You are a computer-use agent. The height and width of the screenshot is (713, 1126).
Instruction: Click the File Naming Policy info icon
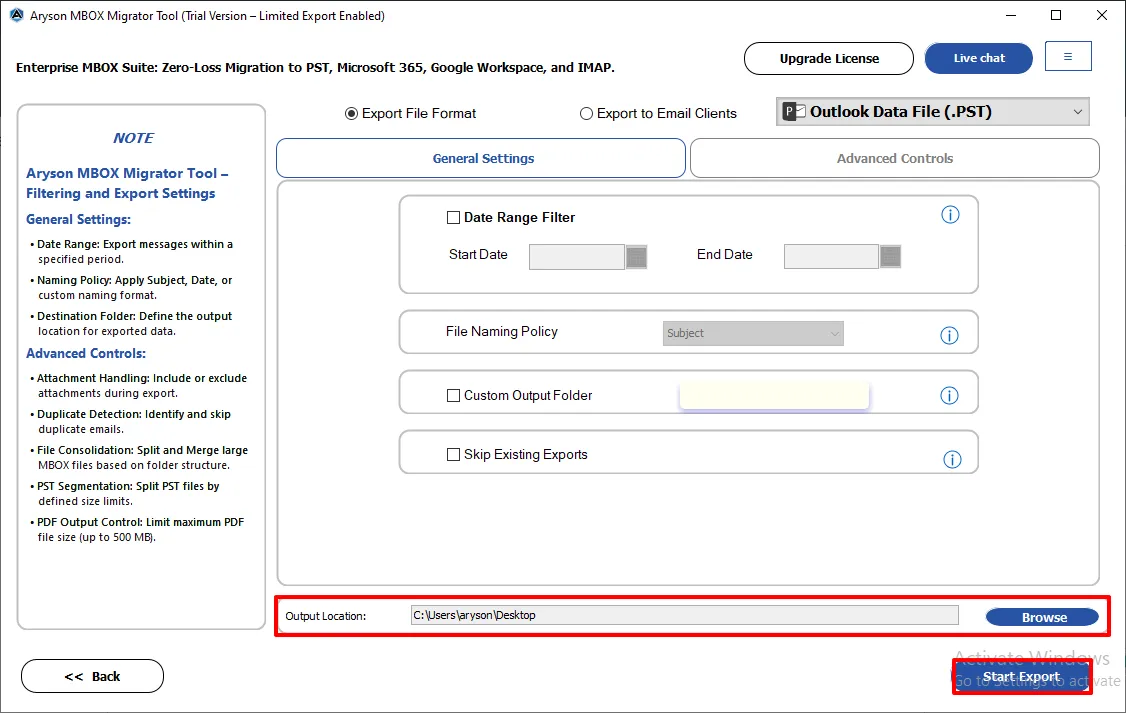click(x=949, y=335)
